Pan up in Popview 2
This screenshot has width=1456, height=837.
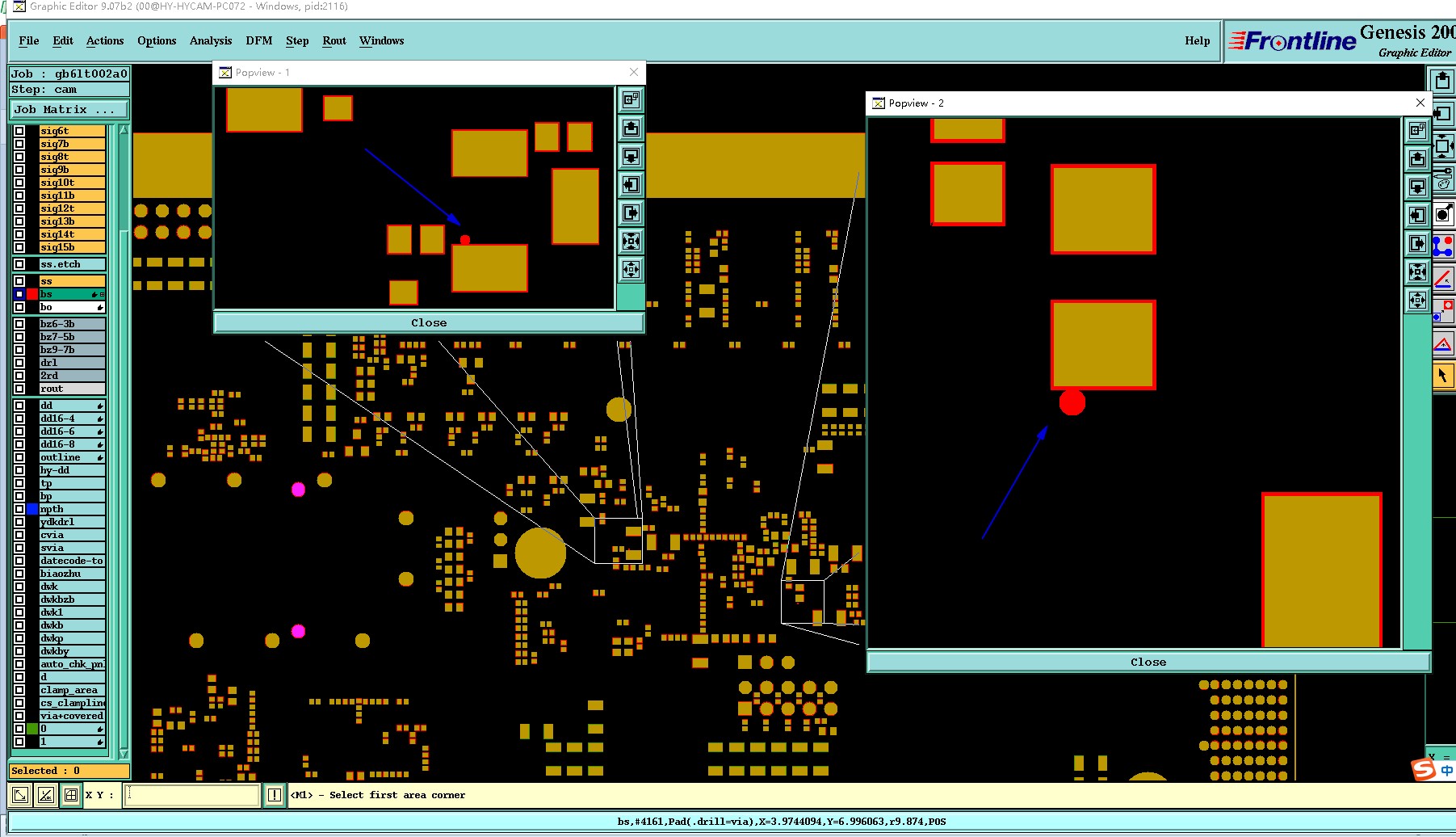[x=1417, y=158]
